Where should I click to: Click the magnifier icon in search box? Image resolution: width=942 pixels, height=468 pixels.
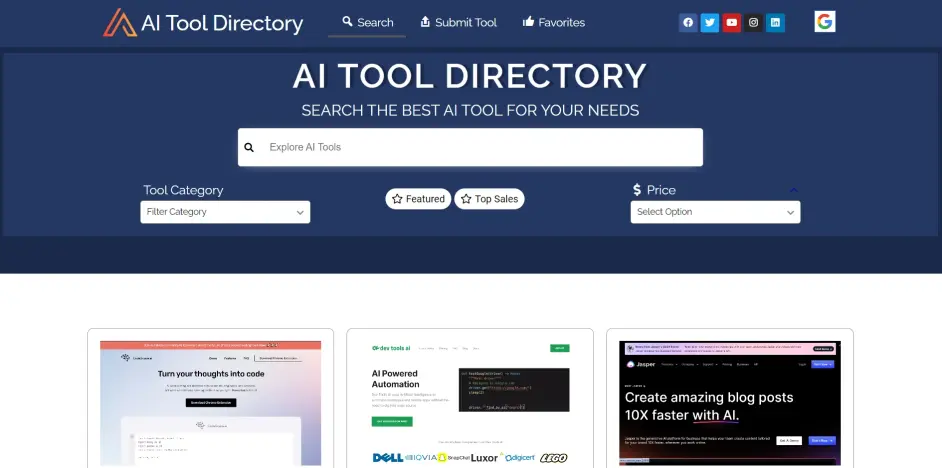tap(249, 147)
